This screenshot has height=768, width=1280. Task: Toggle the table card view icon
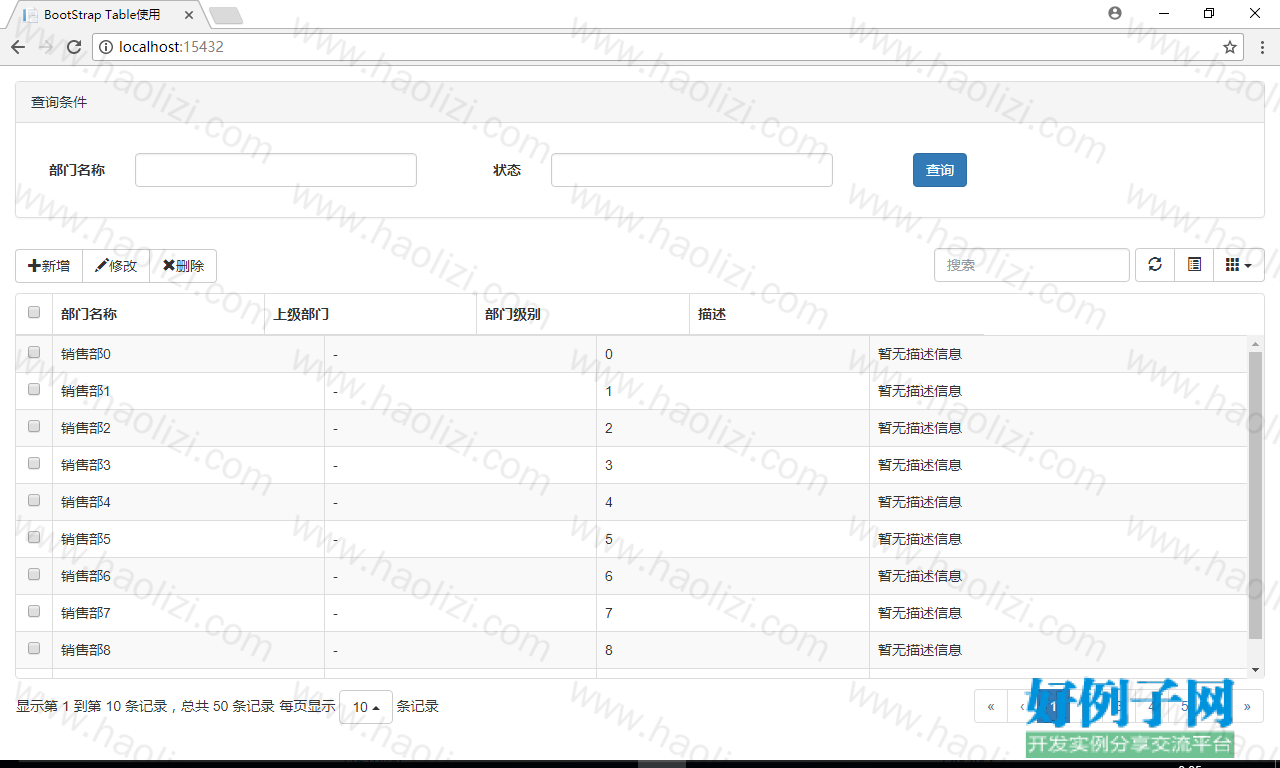pyautogui.click(x=1194, y=265)
